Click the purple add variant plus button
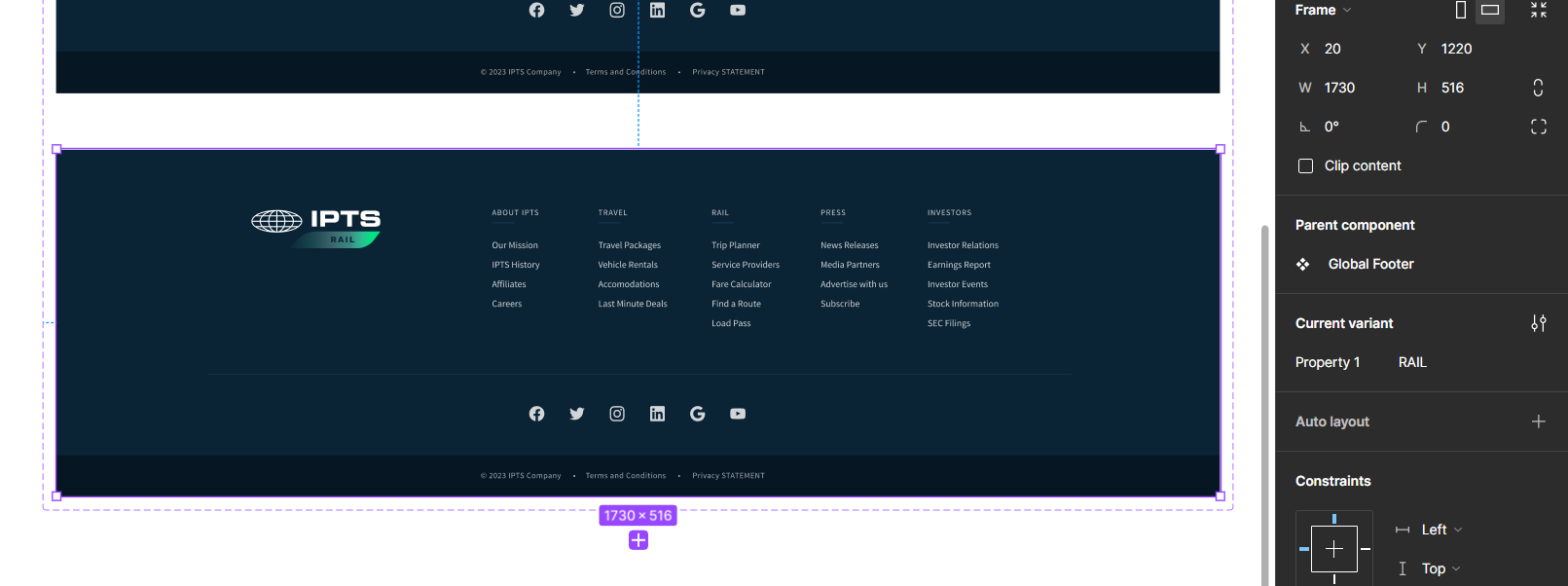This screenshot has width=1568, height=586. click(638, 540)
